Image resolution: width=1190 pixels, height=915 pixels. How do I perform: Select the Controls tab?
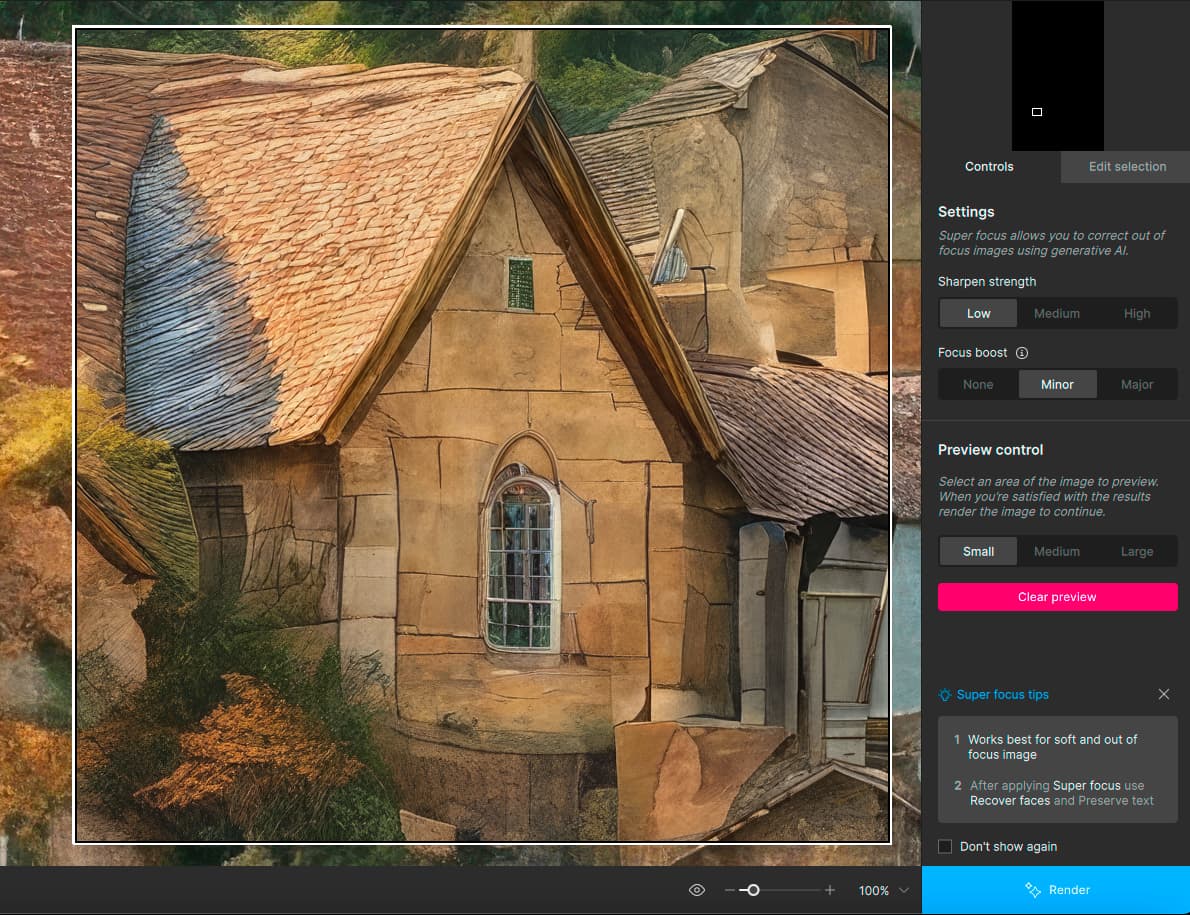click(989, 167)
